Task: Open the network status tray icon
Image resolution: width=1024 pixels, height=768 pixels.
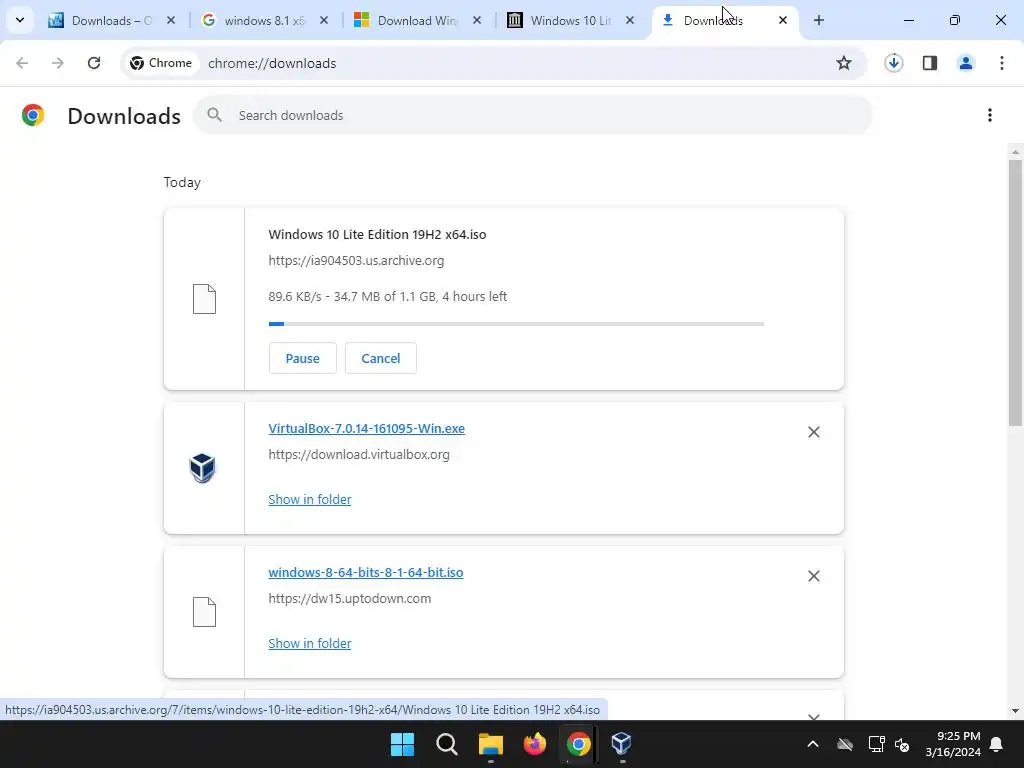Action: coord(876,744)
